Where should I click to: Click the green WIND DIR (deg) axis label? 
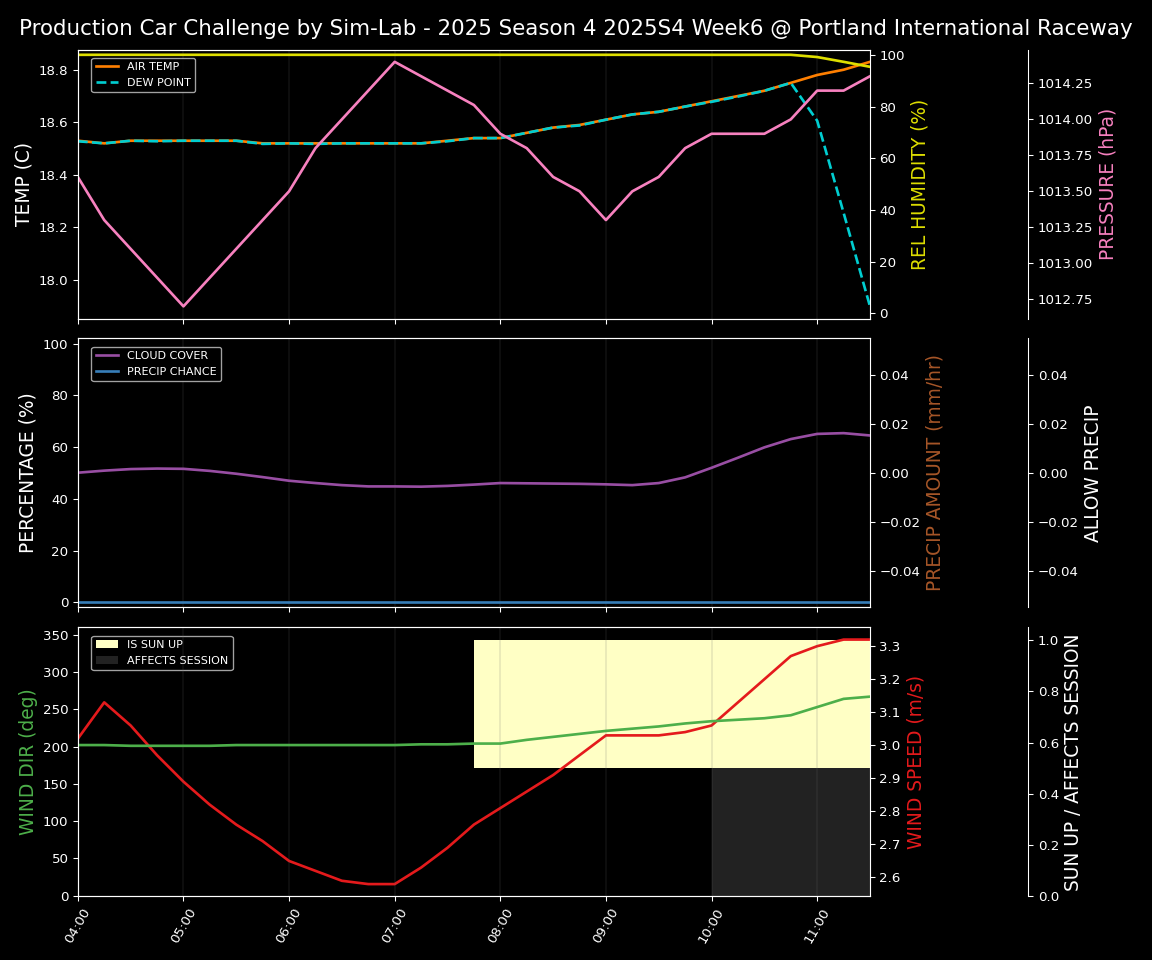point(28,762)
